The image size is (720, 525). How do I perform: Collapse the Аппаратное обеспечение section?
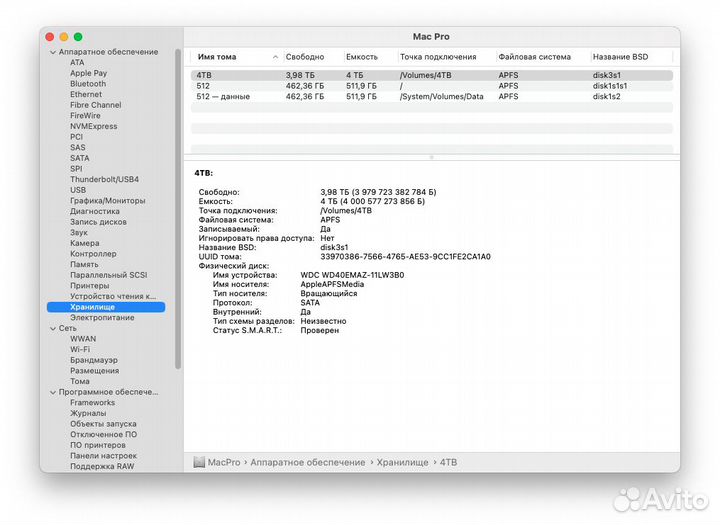tap(53, 52)
